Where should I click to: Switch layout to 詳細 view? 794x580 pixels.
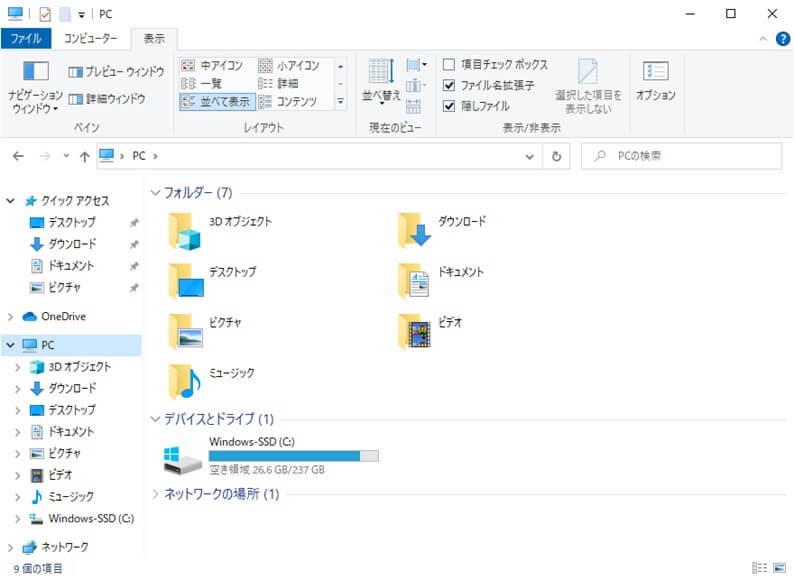pos(278,84)
